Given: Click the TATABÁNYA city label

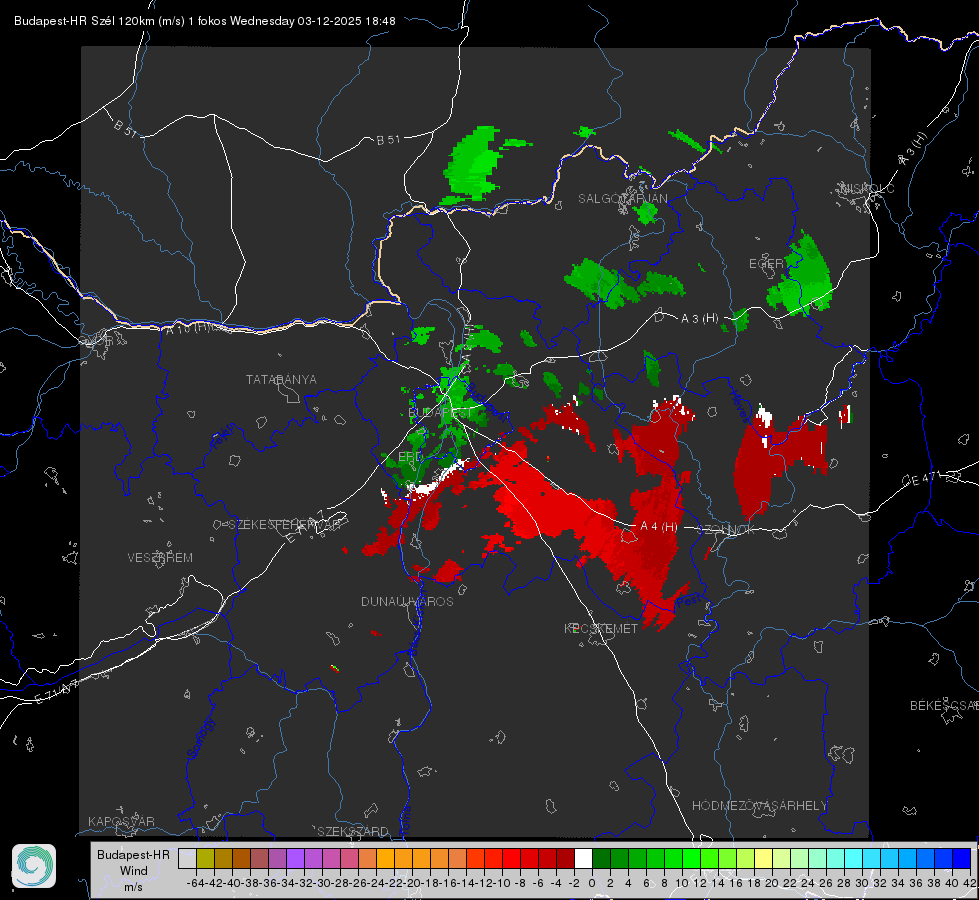Looking at the screenshot, I should click(x=281, y=379).
